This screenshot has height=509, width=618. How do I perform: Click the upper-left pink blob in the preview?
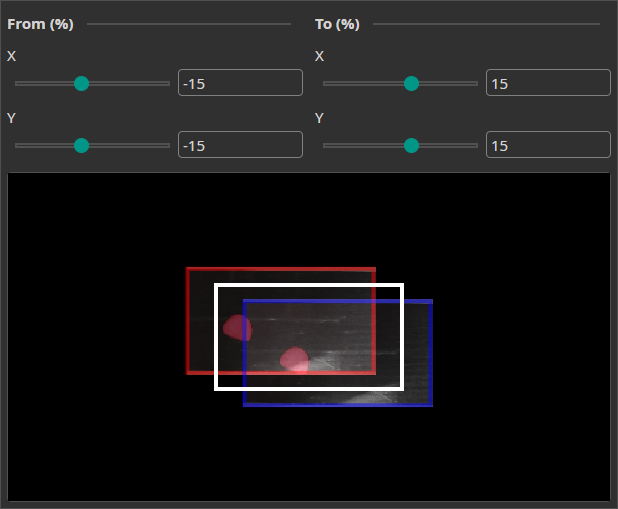point(237,328)
